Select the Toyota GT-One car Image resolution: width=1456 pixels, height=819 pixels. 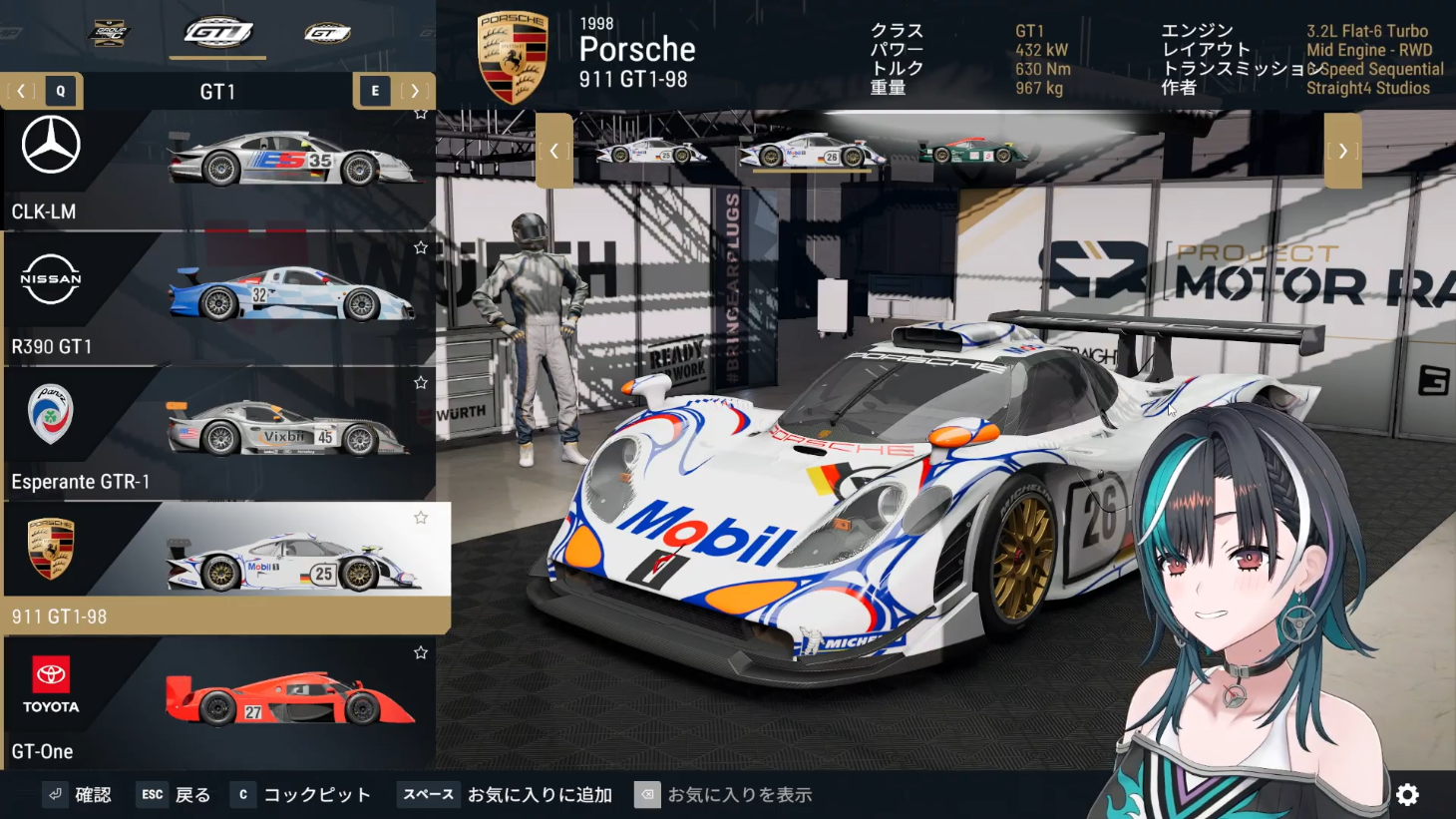(217, 703)
